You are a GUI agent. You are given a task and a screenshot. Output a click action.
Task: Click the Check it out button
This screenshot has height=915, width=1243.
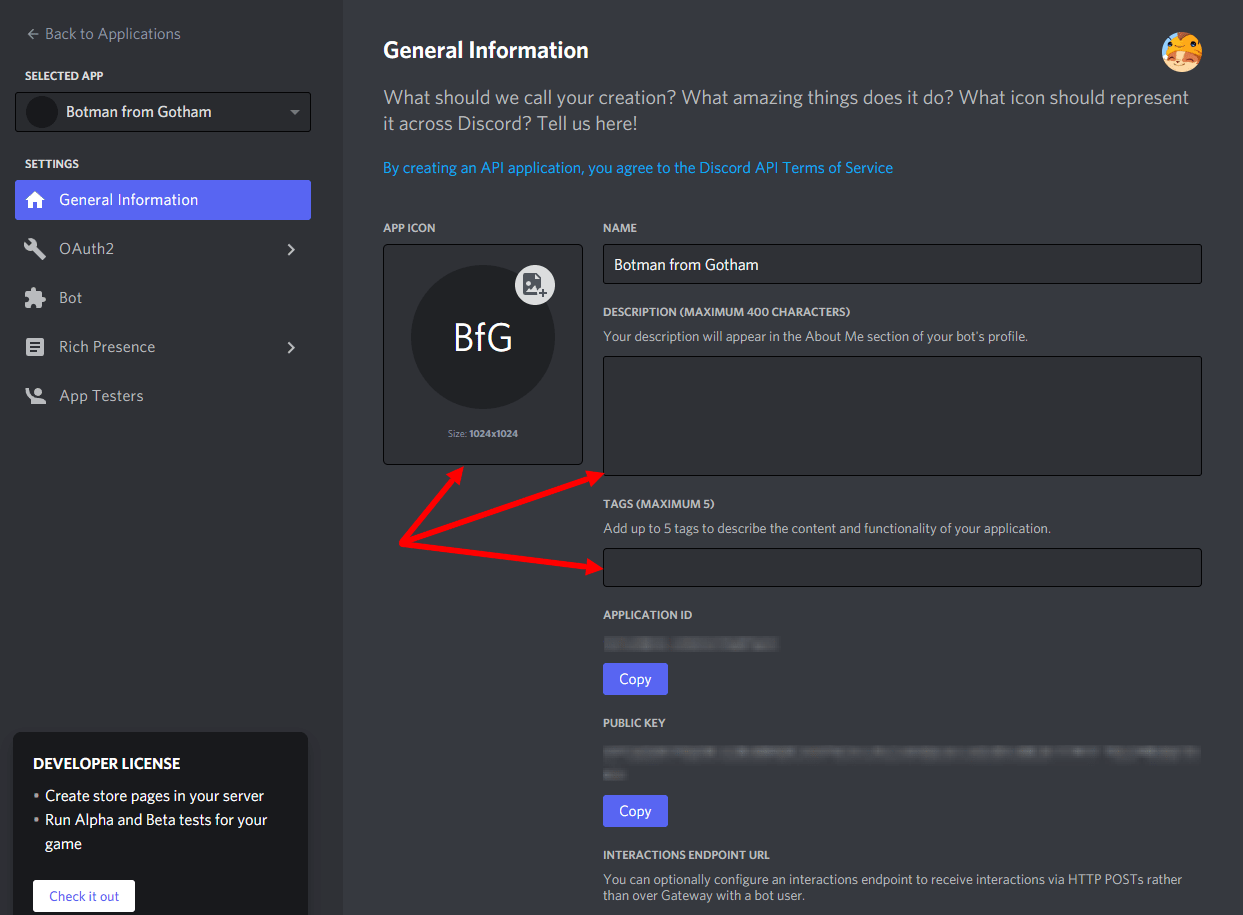point(84,896)
